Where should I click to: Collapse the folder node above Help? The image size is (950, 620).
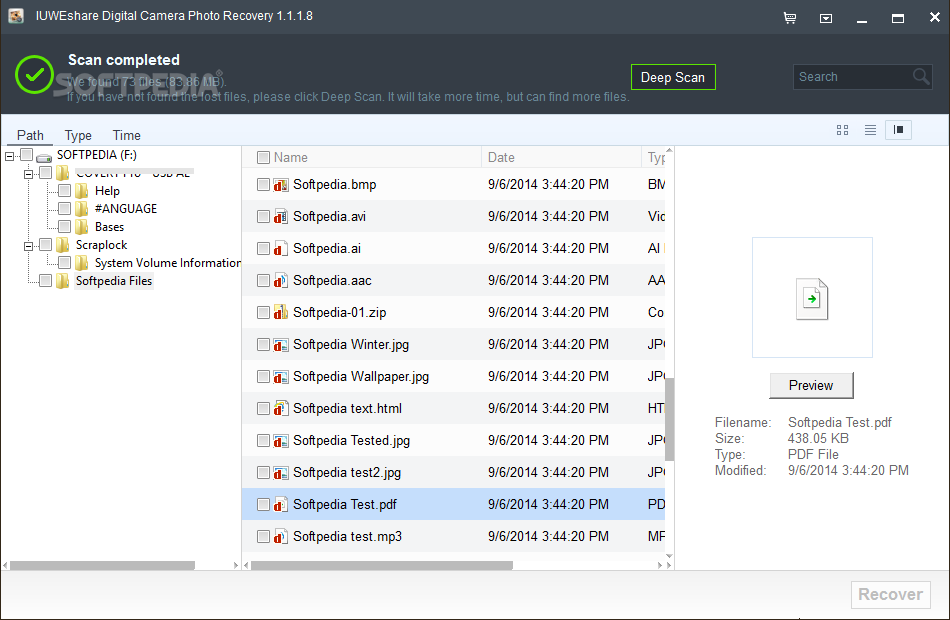tap(28, 175)
